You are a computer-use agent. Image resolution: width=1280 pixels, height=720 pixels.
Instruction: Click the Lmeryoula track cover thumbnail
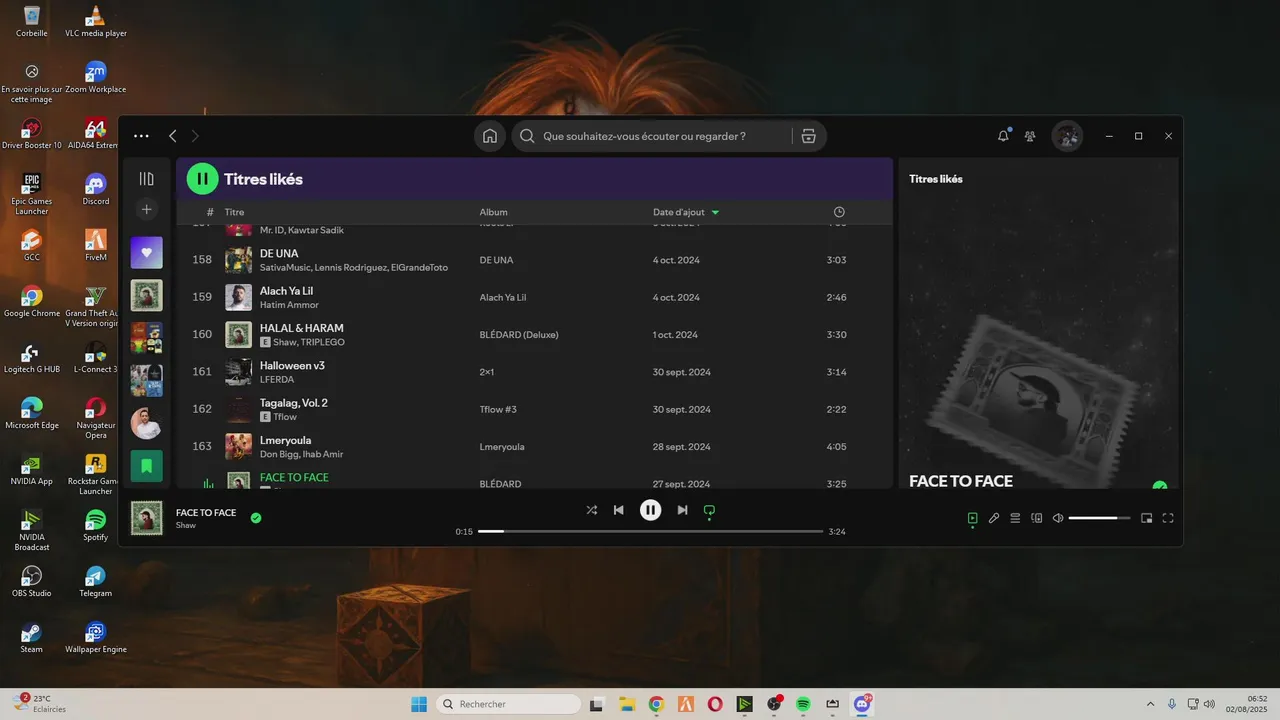[x=238, y=446]
